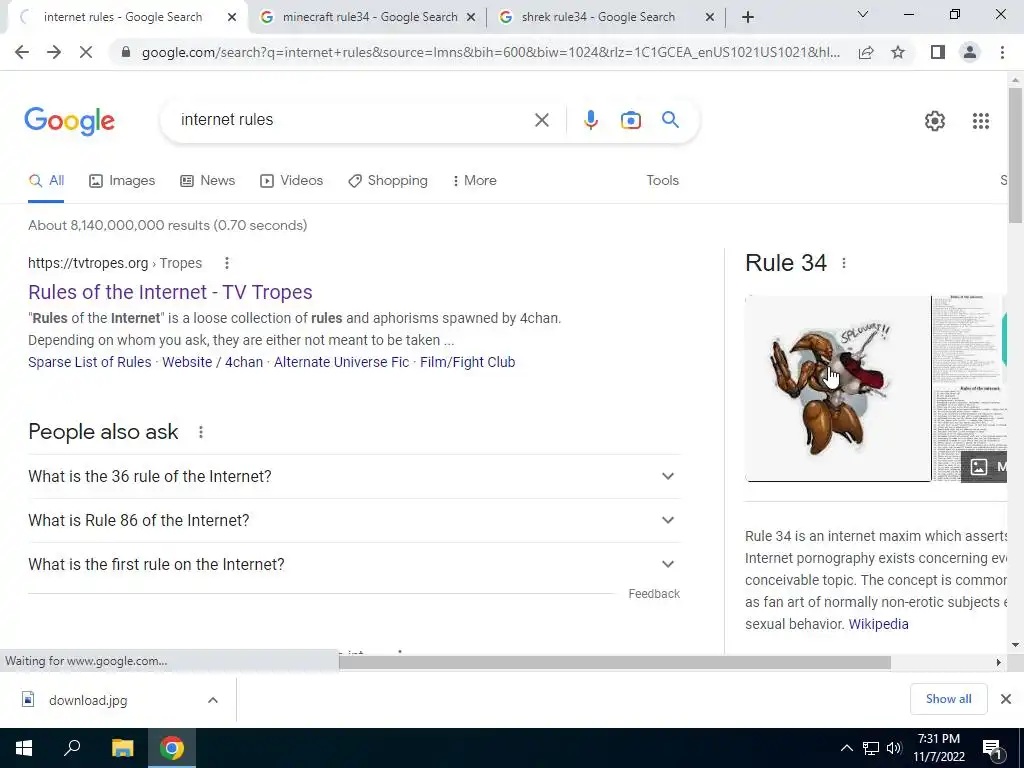Open the downloaded download.jpg file

pyautogui.click(x=88, y=701)
